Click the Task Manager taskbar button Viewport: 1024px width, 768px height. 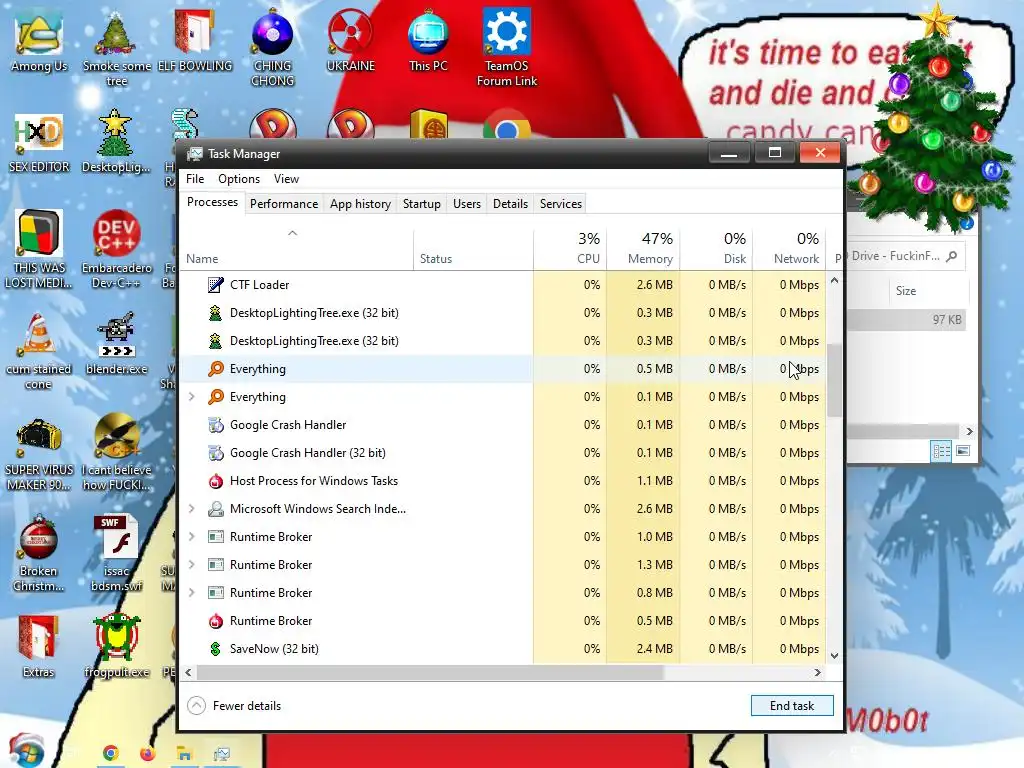[222, 754]
